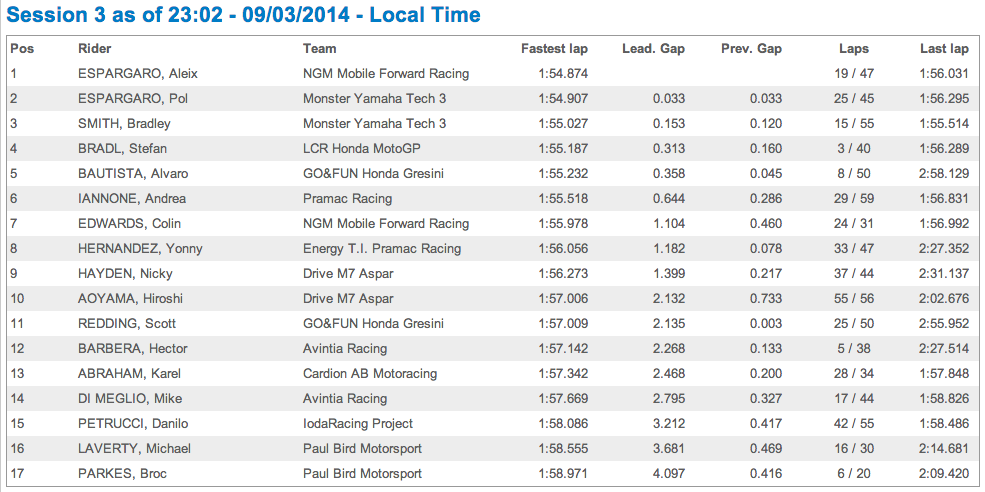Click previous gap value 0.286
This screenshot has height=492, width=985.
766,199
